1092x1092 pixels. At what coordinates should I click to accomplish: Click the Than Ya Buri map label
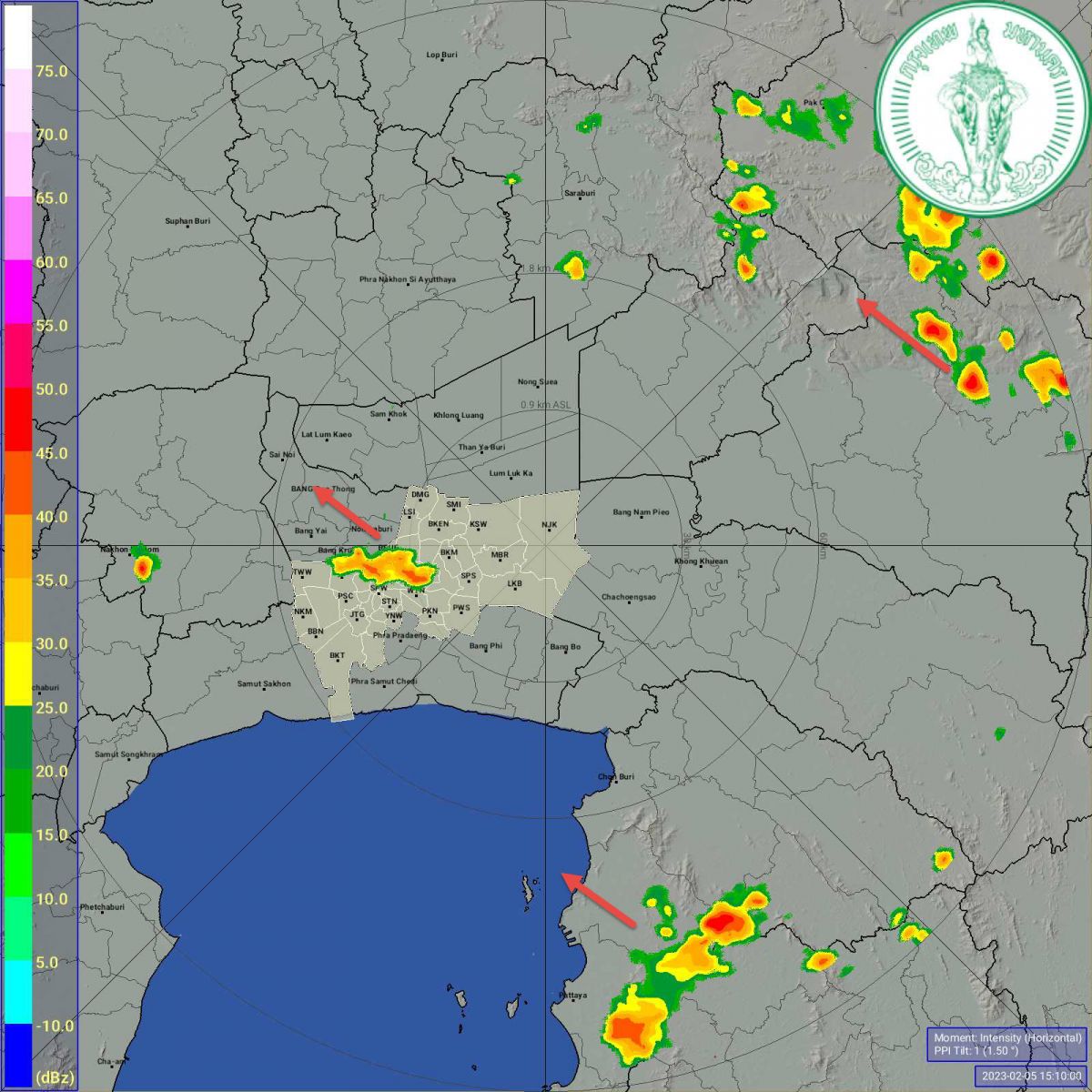tap(481, 447)
